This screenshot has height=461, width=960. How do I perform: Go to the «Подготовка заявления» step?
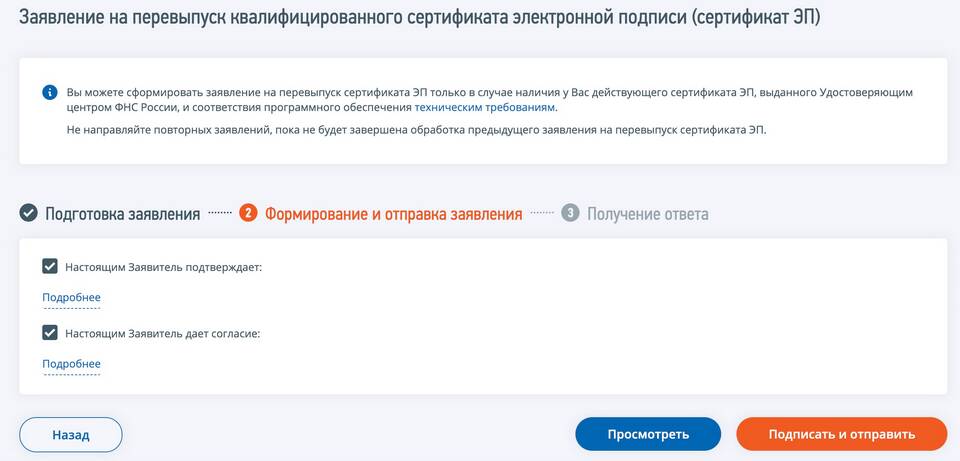(122, 213)
